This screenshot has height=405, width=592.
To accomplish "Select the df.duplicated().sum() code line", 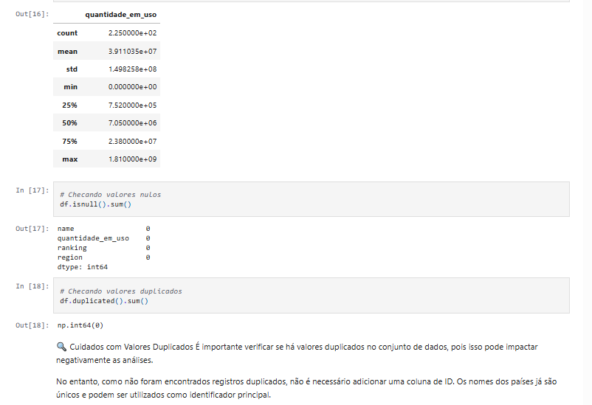I will click(x=104, y=301).
